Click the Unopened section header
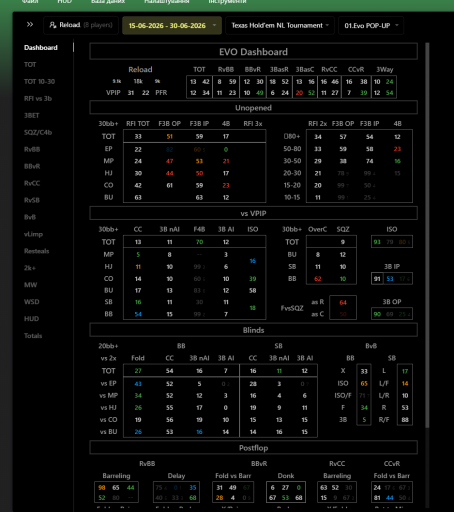This screenshot has width=454, height=512. click(253, 108)
